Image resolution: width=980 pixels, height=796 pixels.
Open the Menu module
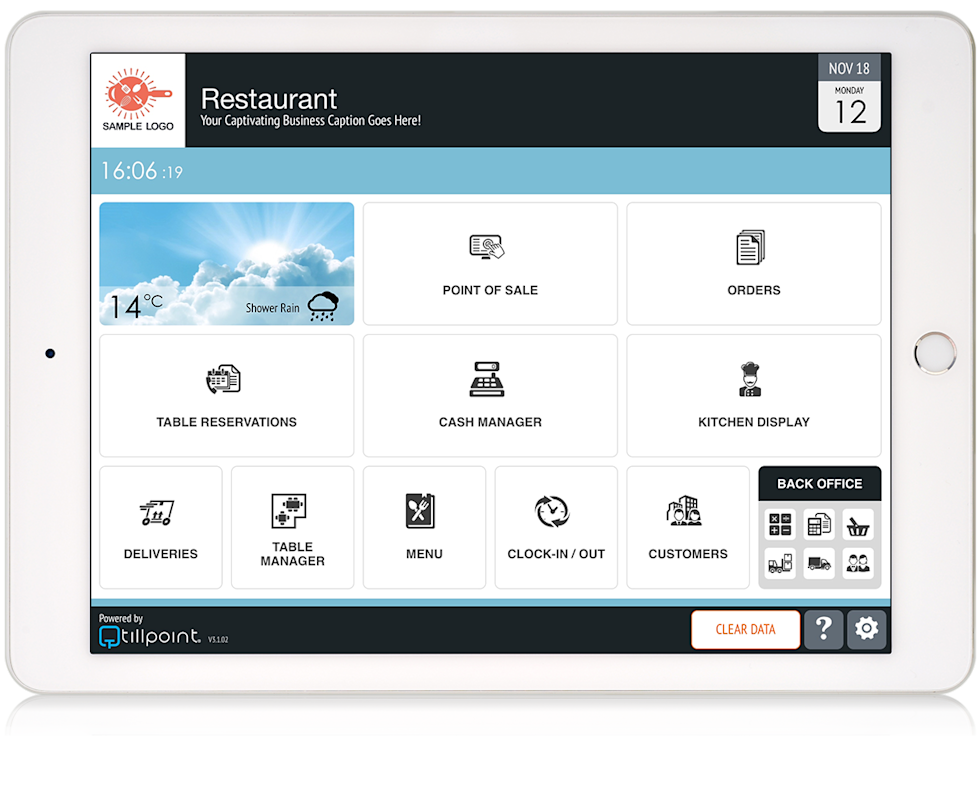(x=424, y=527)
